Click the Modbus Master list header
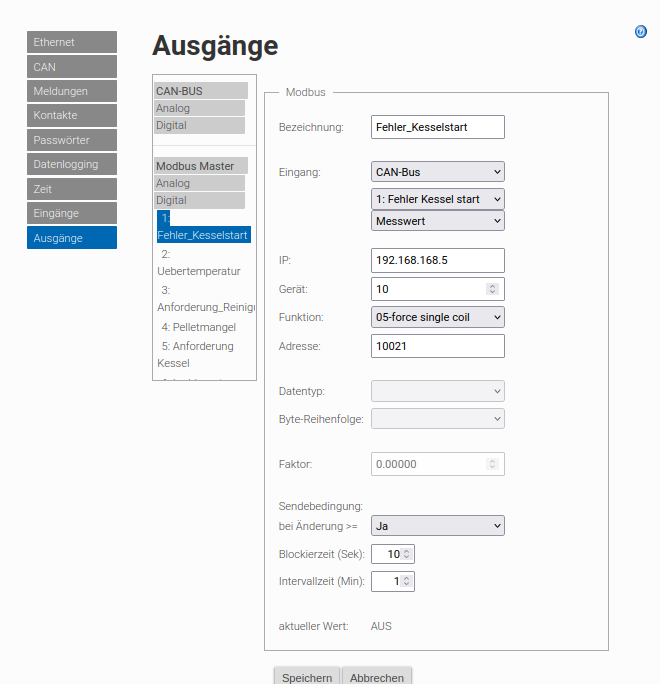 [x=201, y=166]
